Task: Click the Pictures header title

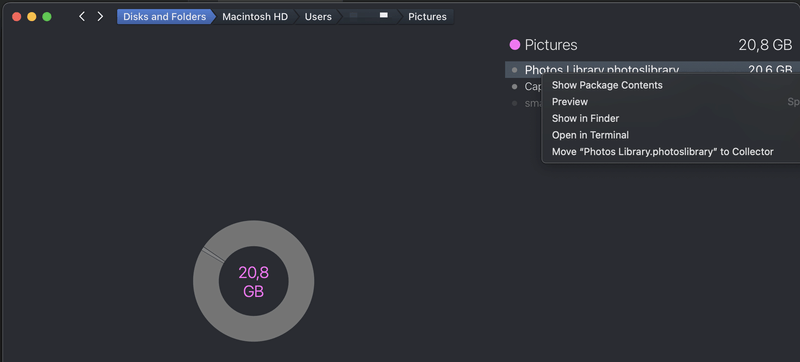Action: [x=551, y=45]
